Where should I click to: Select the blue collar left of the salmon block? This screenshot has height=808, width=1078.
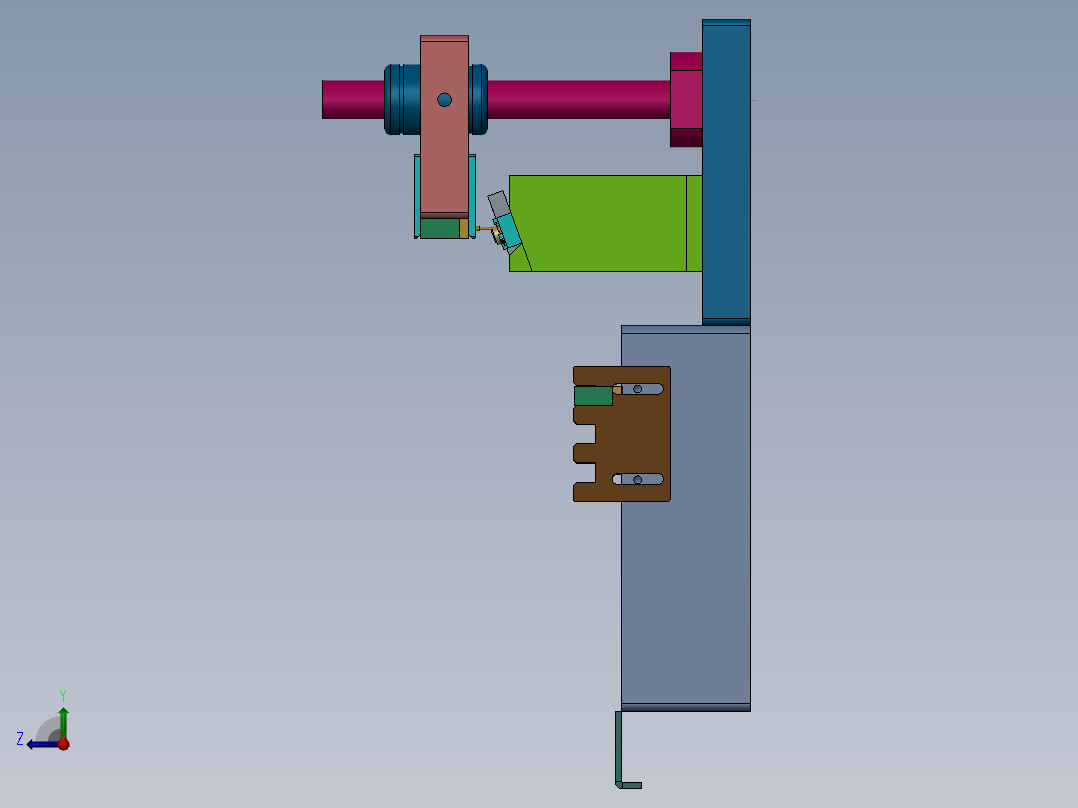pyautogui.click(x=402, y=100)
